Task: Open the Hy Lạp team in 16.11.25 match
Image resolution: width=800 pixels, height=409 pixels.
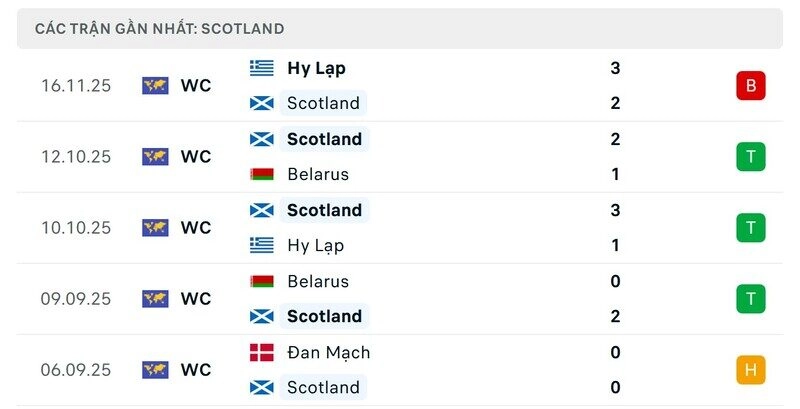Action: tap(316, 68)
